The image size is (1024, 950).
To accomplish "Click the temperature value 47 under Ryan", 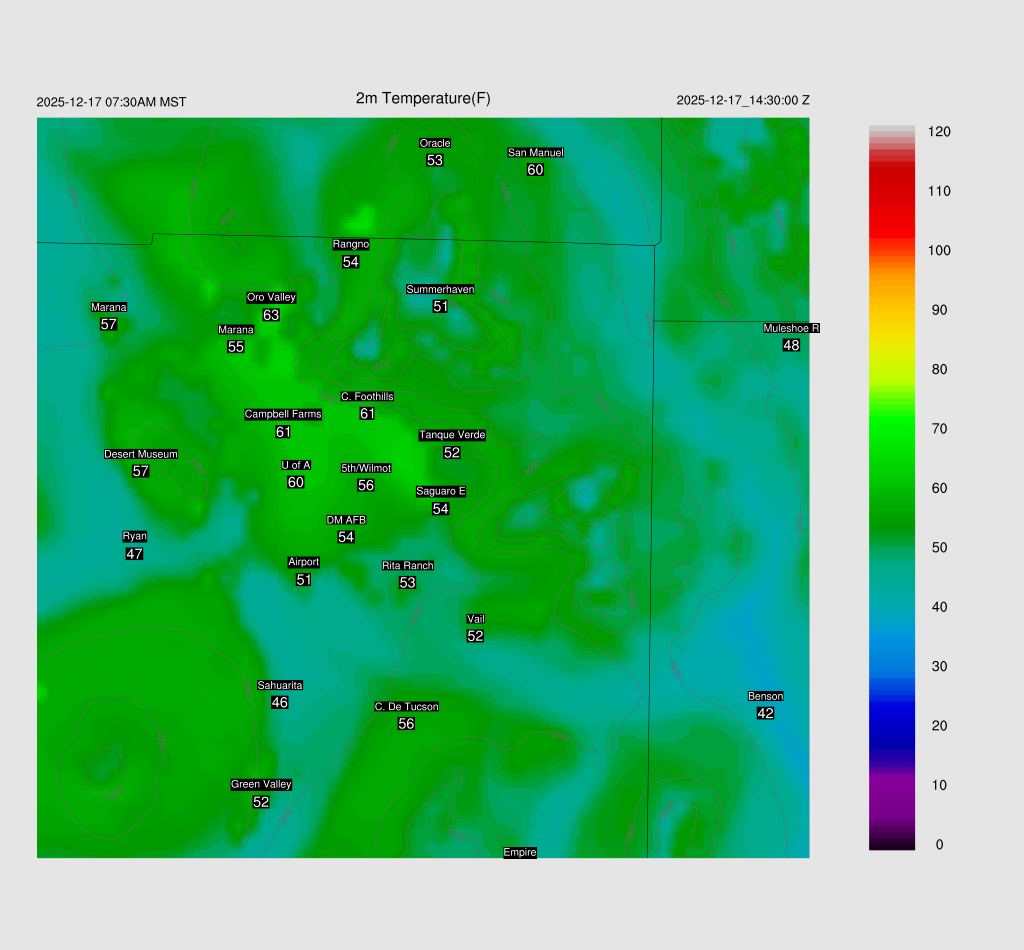I will [135, 553].
